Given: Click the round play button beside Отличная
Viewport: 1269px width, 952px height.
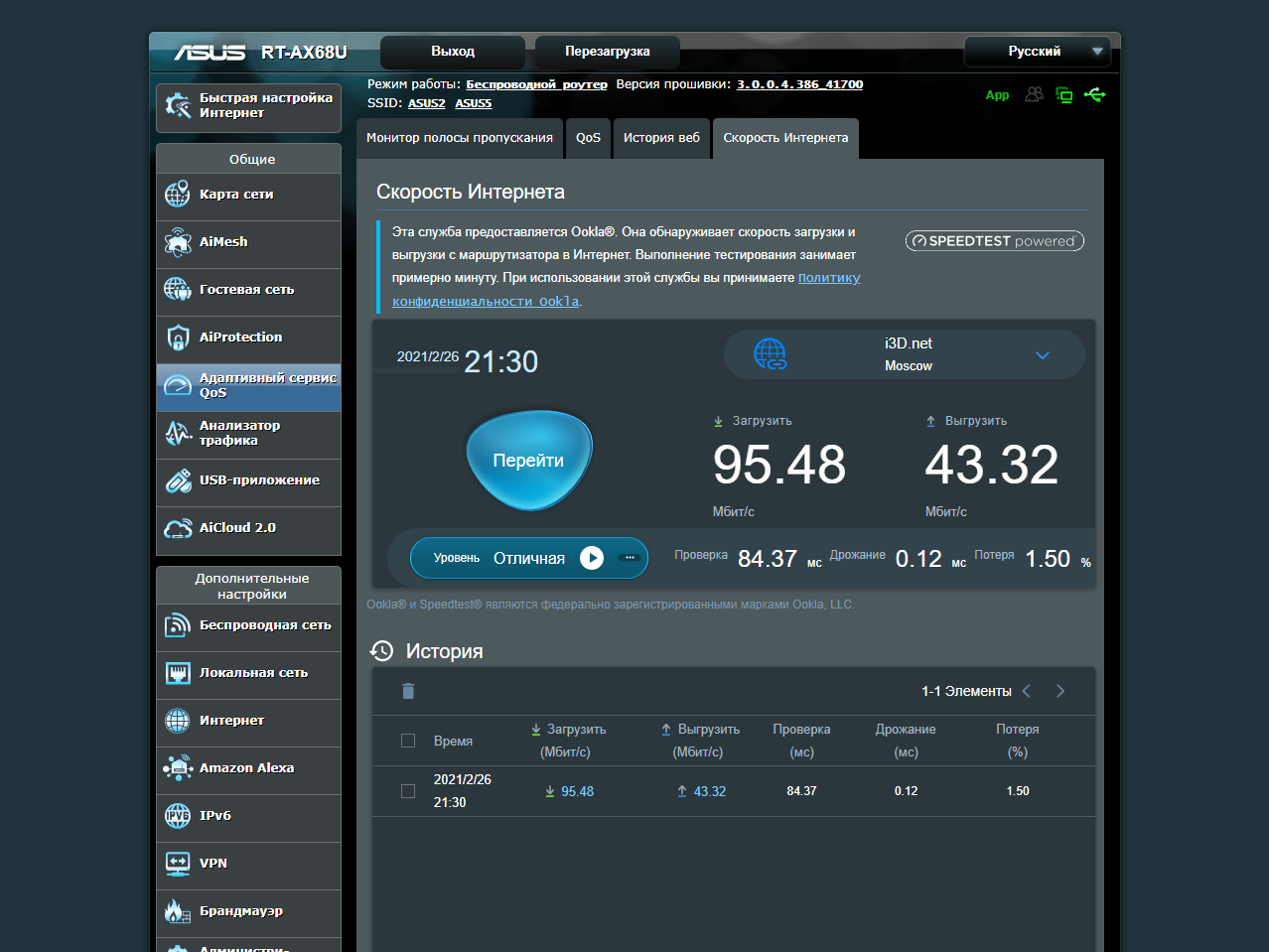Looking at the screenshot, I should pyautogui.click(x=592, y=558).
